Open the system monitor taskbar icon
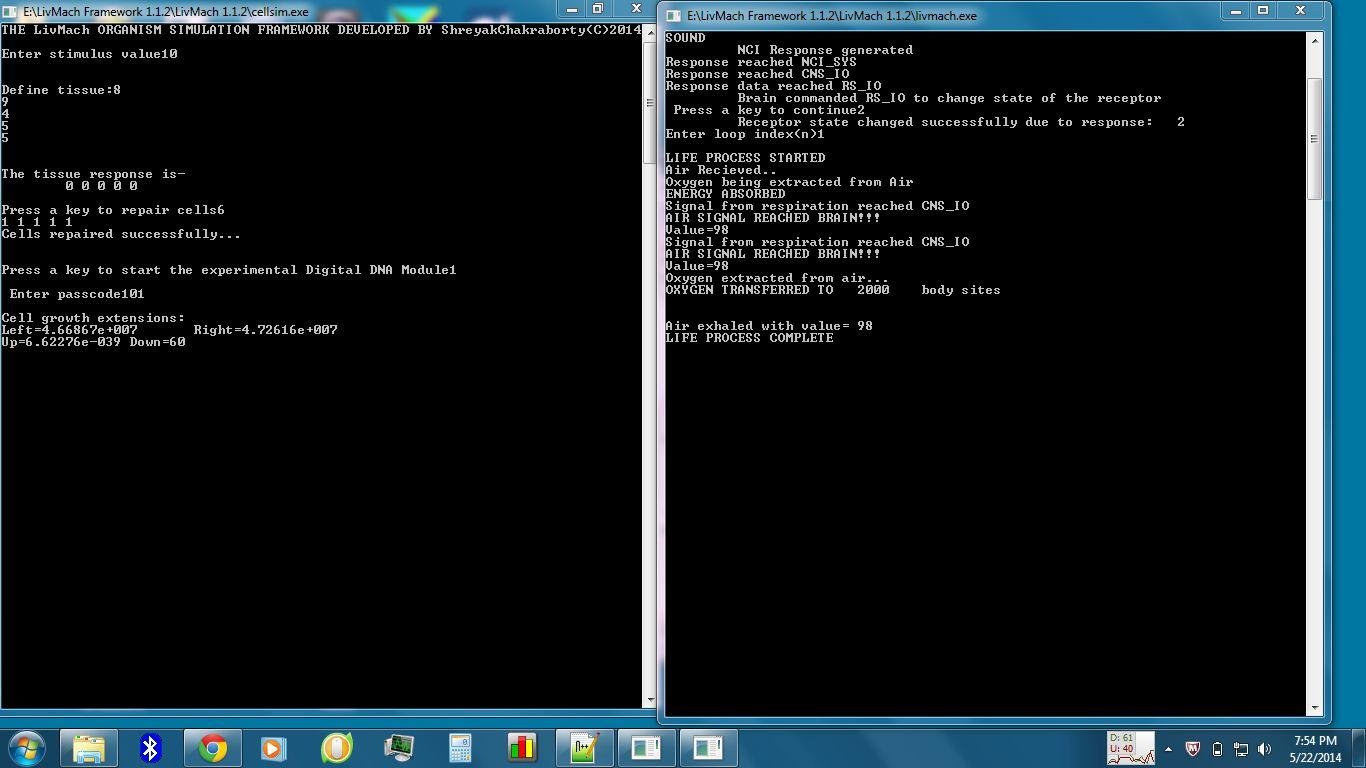This screenshot has height=768, width=1366. pyautogui.click(x=398, y=748)
